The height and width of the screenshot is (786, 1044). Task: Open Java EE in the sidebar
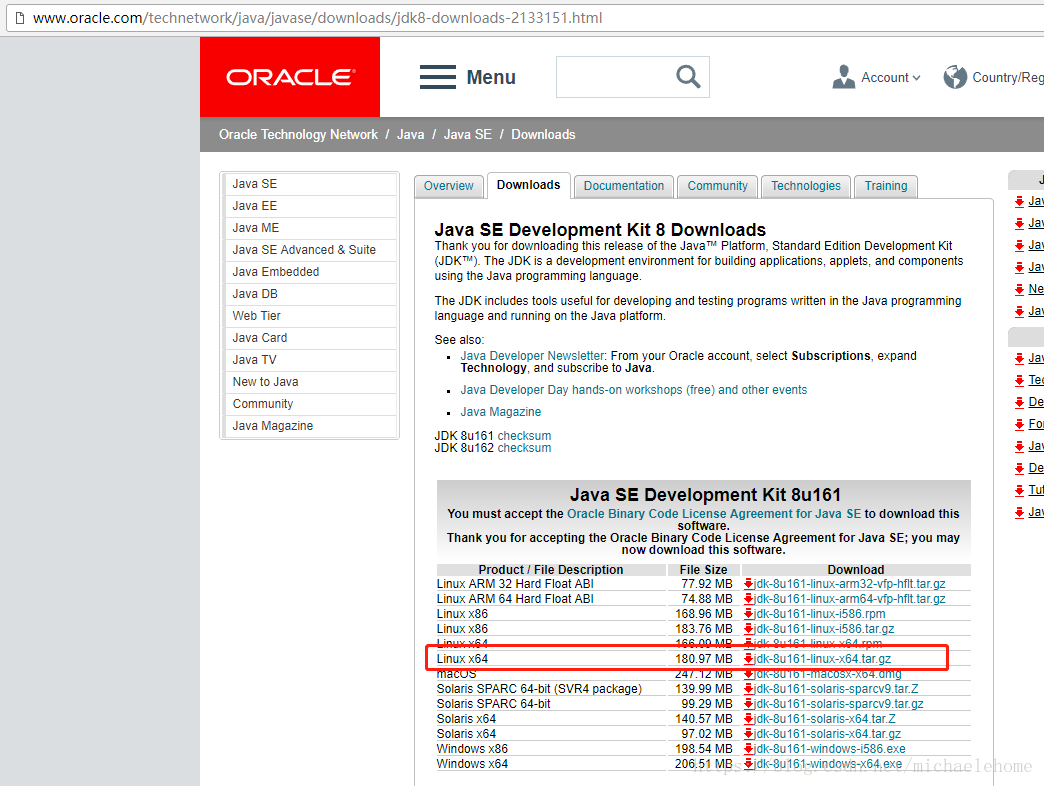point(310,206)
